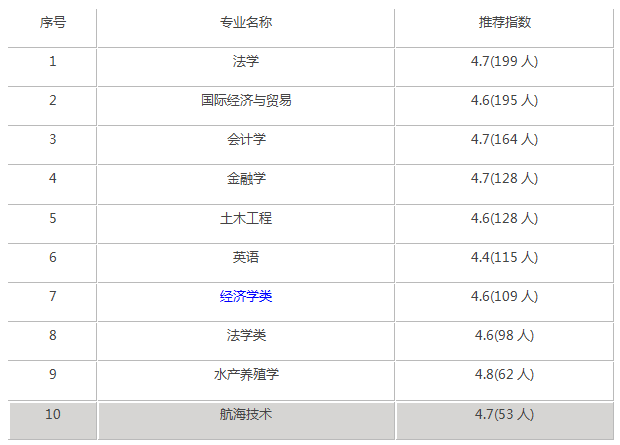Select the 法学 cell in row 1
The height and width of the screenshot is (445, 620).
[245, 61]
